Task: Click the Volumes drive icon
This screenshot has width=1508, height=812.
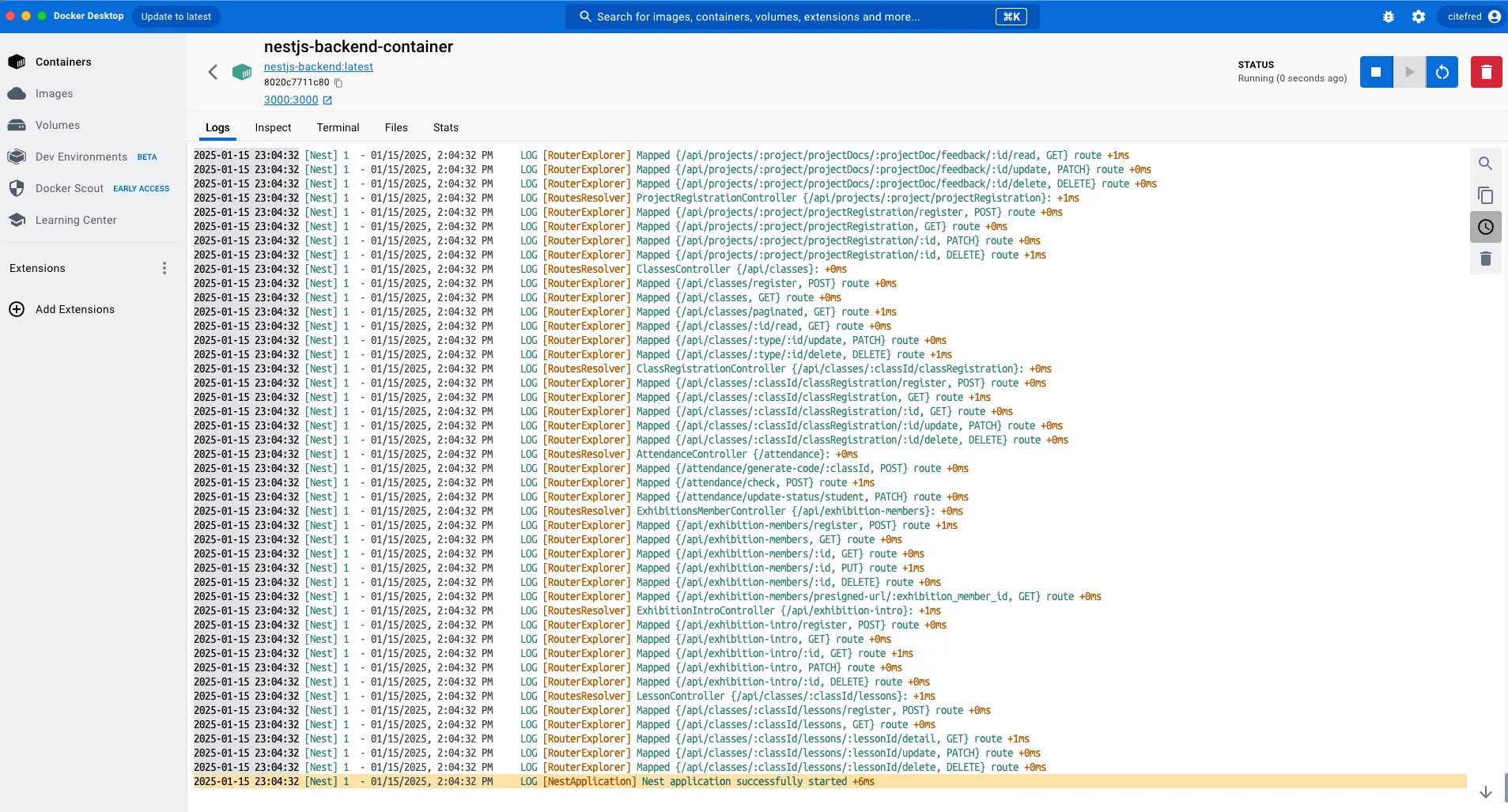Action: point(17,125)
